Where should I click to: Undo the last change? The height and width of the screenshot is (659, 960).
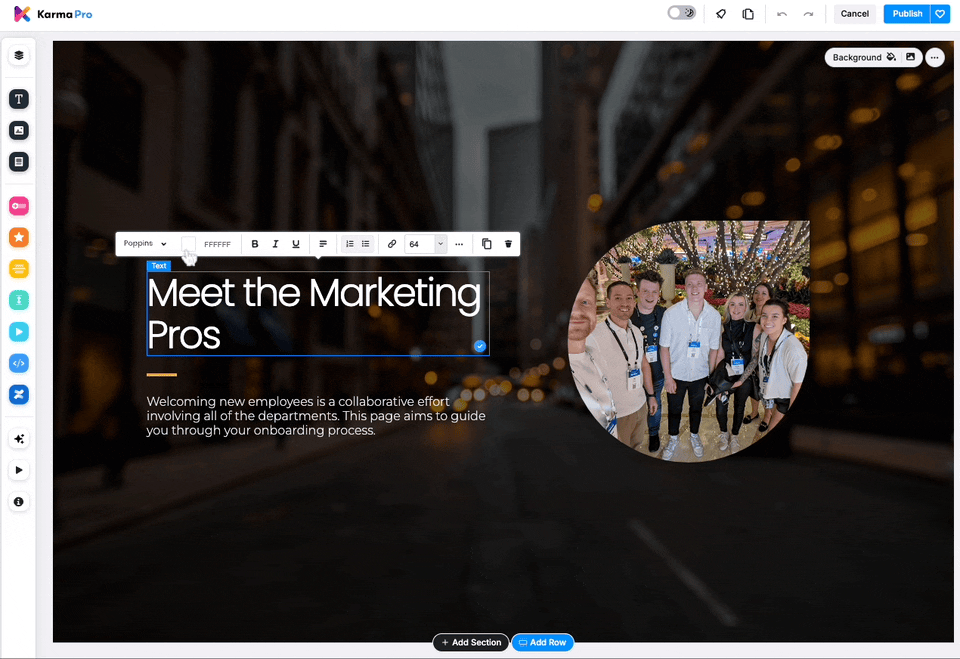(782, 13)
